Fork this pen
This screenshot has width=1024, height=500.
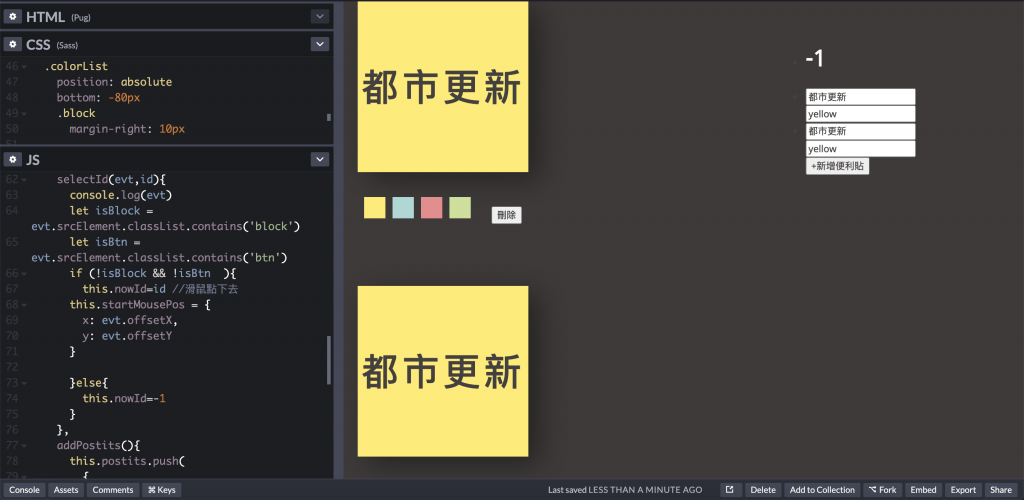882,490
